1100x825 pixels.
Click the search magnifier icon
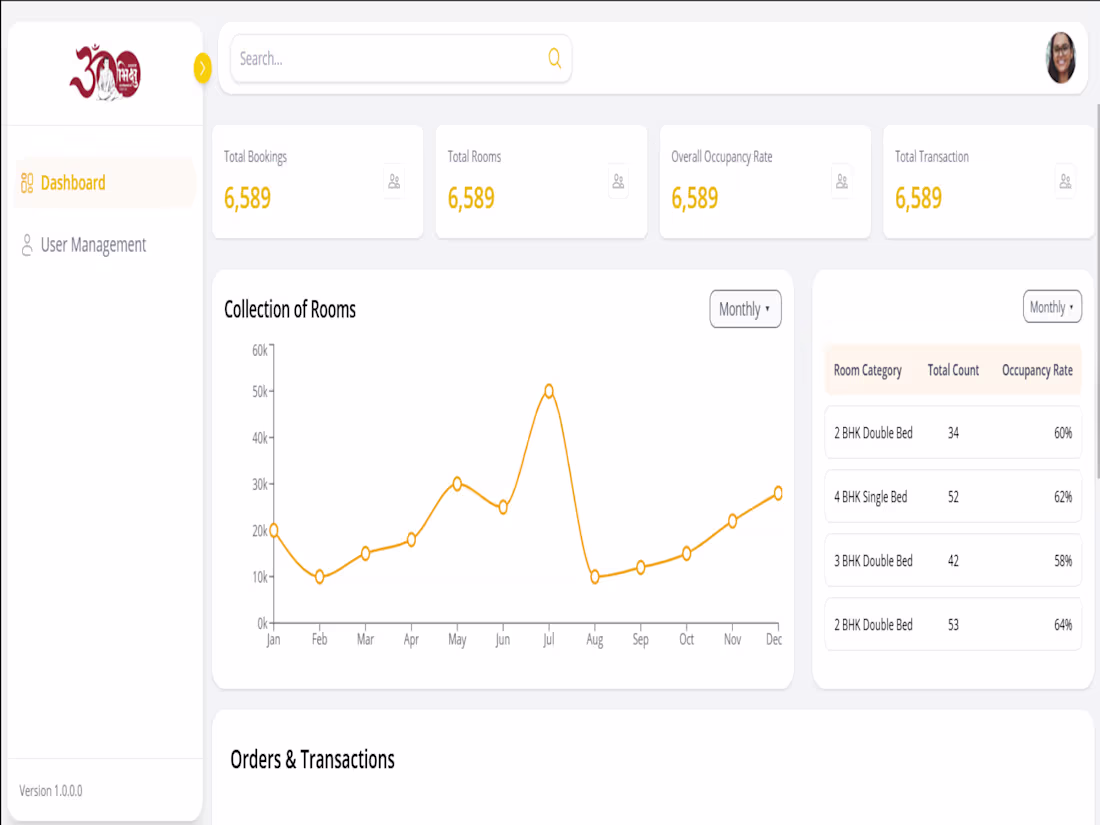tap(554, 59)
